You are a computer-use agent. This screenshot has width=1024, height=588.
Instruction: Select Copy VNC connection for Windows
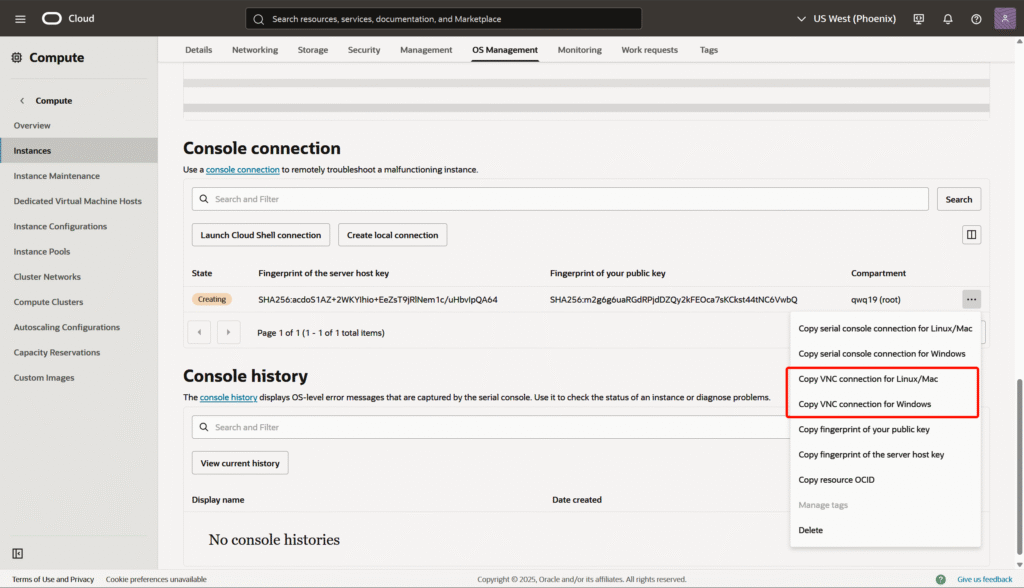[x=864, y=404]
